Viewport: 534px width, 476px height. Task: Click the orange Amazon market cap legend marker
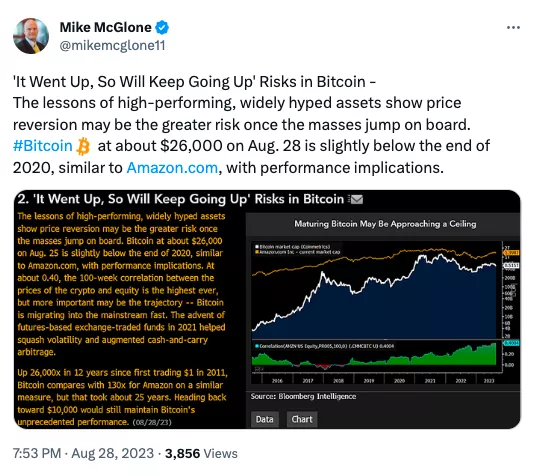(257, 252)
